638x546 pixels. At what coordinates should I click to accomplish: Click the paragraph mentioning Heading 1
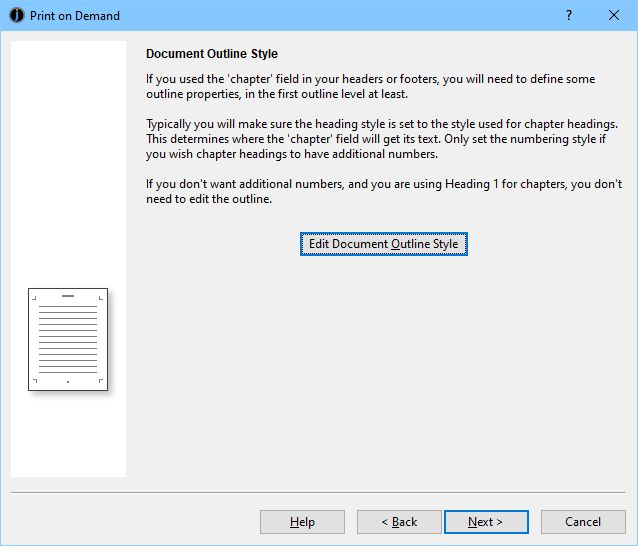383,191
